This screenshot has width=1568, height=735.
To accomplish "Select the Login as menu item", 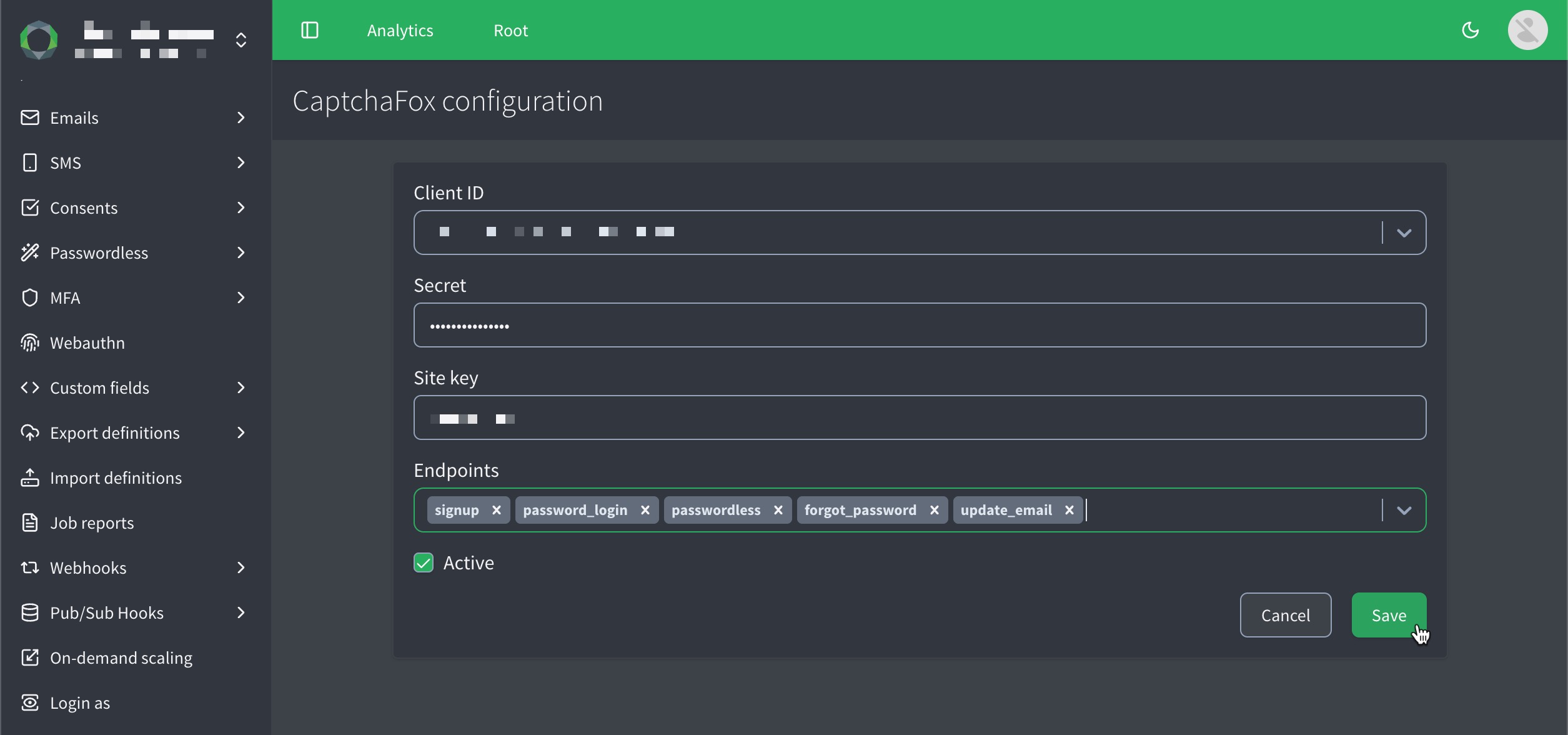I will pos(136,702).
